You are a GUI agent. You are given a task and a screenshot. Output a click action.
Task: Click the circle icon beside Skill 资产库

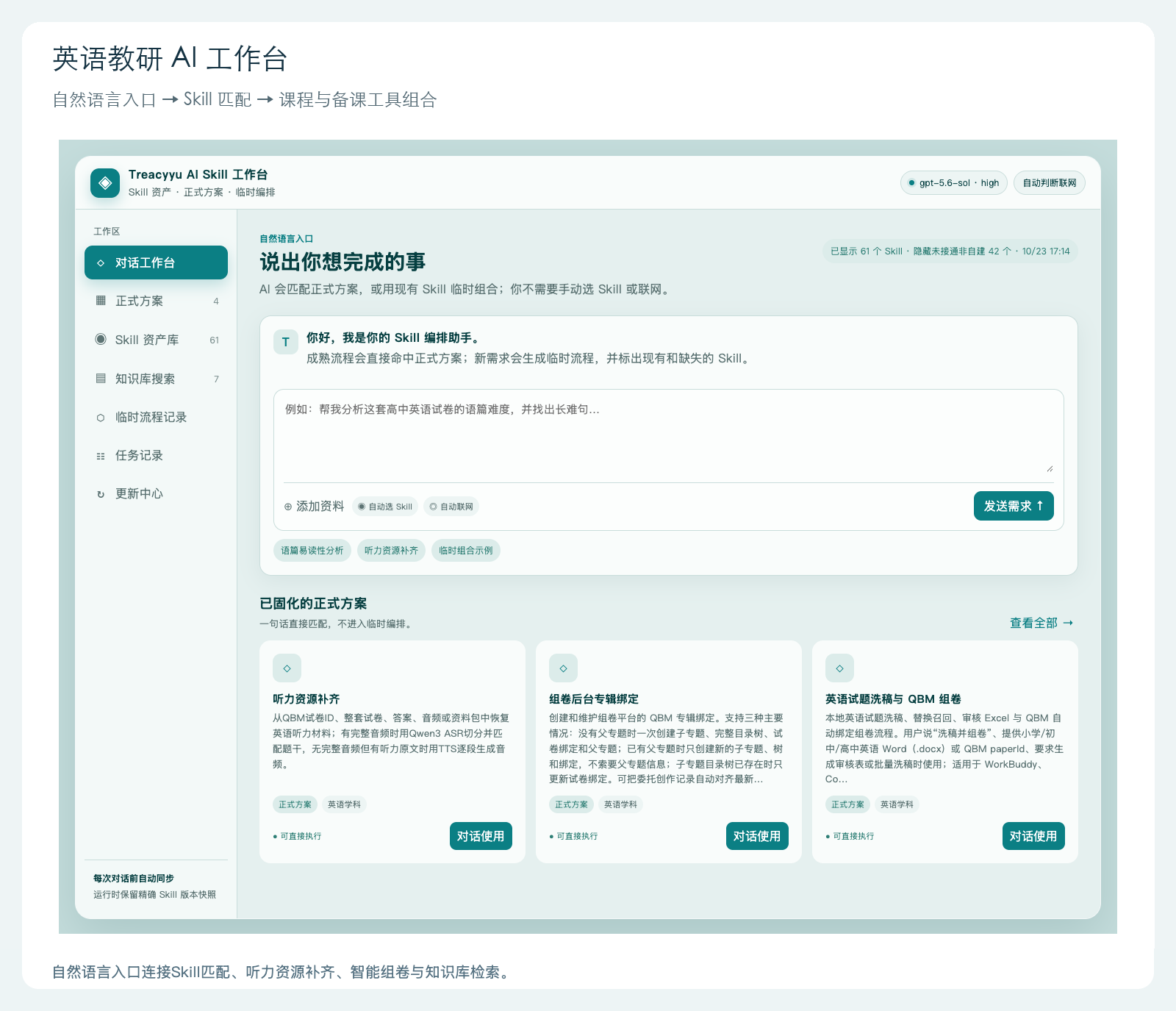click(x=101, y=339)
